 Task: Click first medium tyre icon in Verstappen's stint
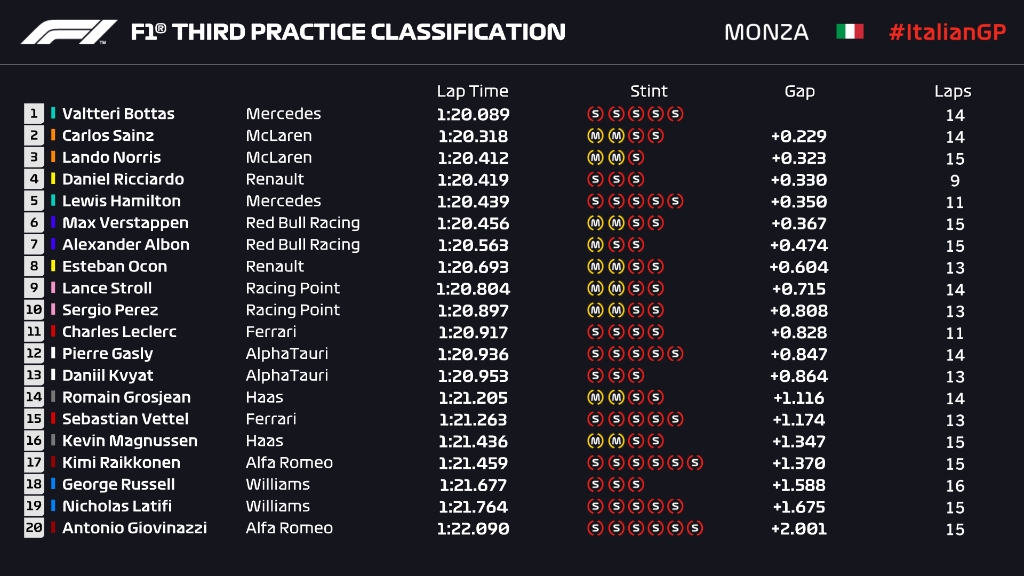(595, 223)
